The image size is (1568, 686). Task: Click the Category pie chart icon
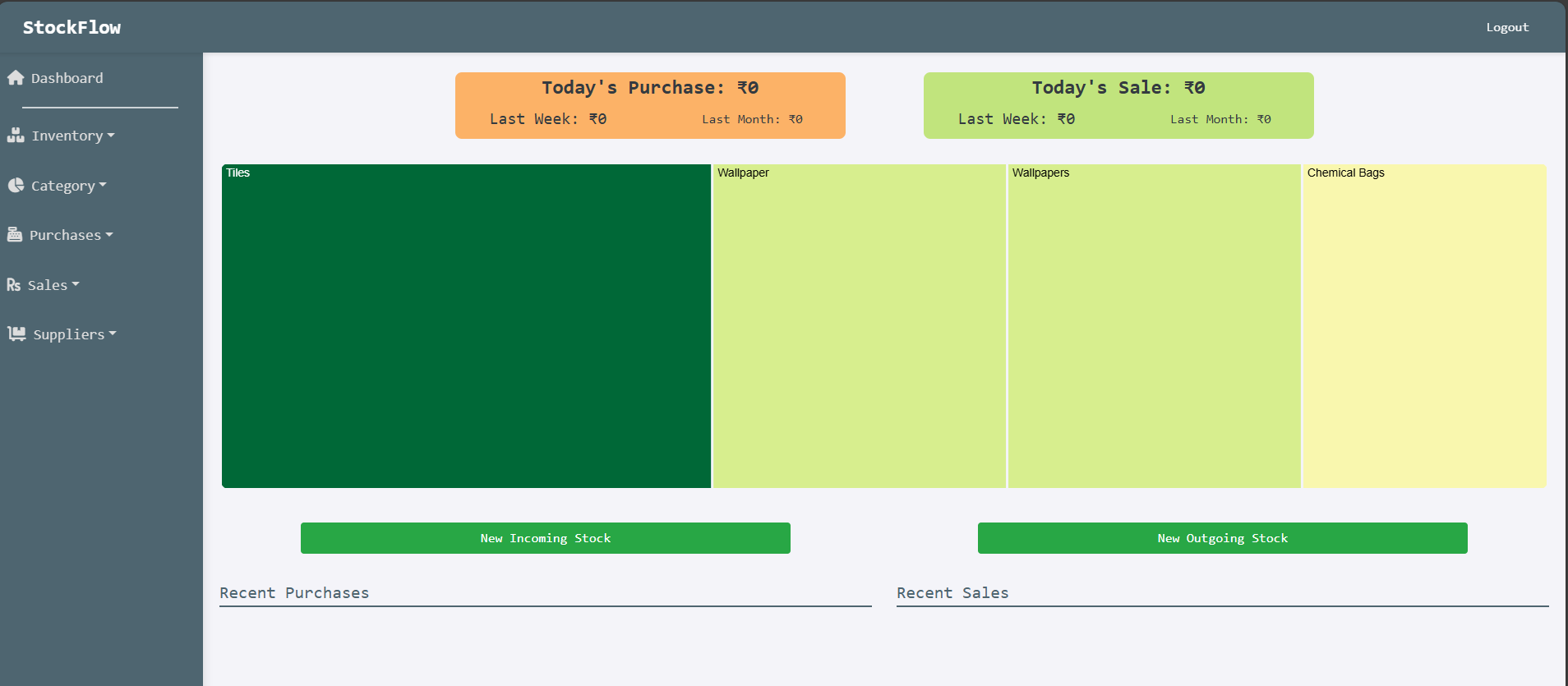[16, 186]
